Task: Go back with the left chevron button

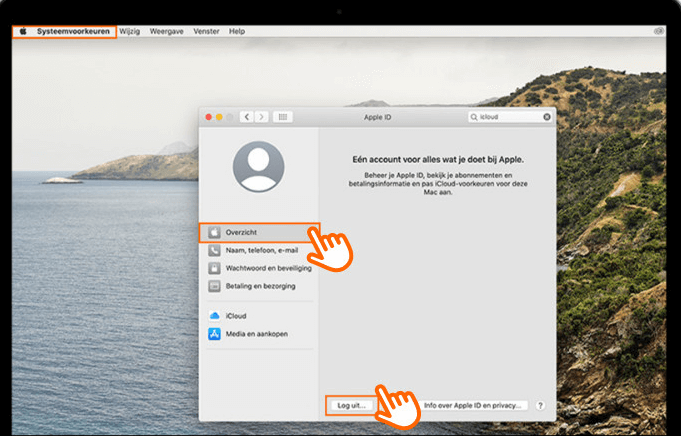Action: [x=247, y=117]
